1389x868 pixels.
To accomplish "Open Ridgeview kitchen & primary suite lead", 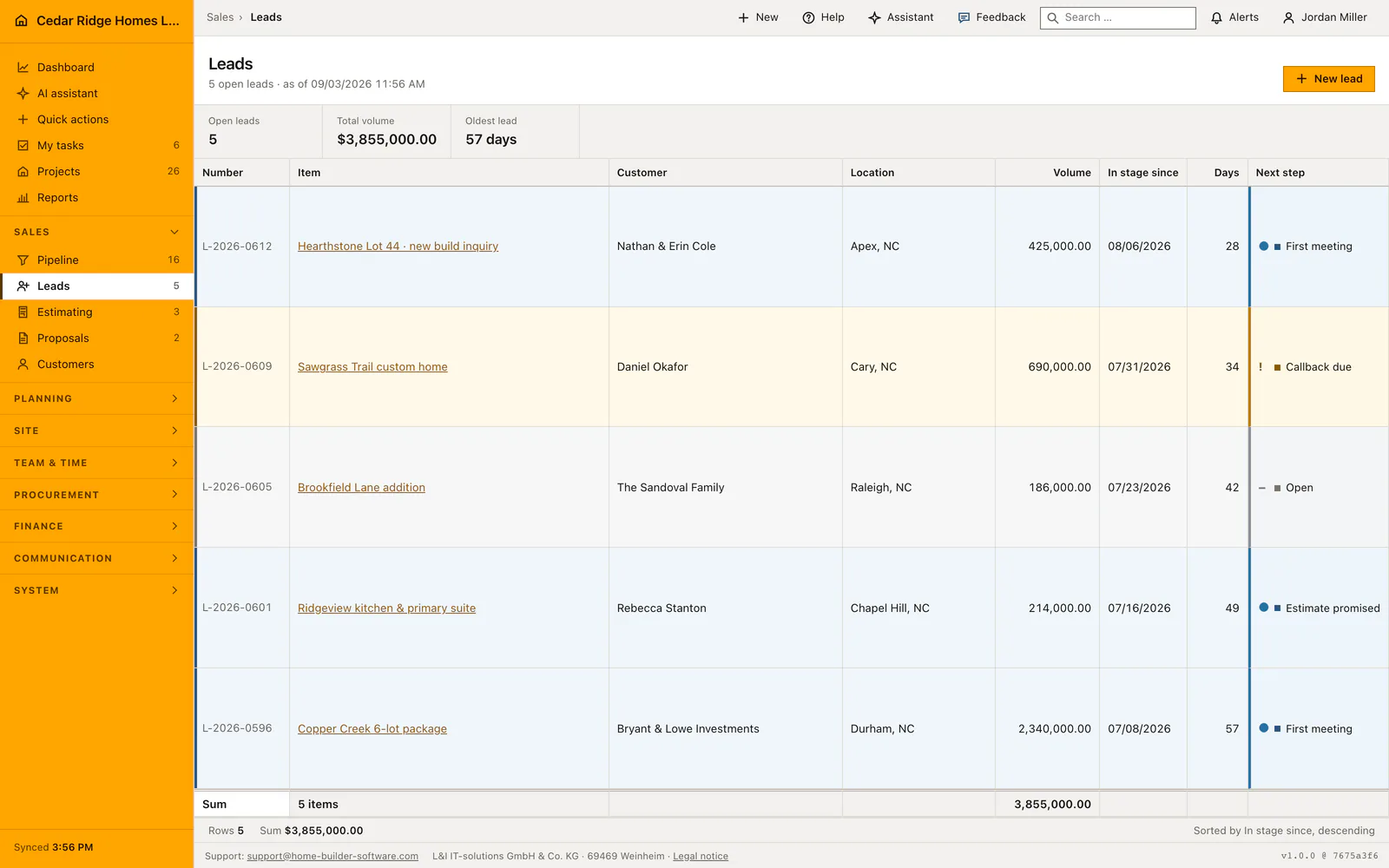I will click(x=386, y=608).
